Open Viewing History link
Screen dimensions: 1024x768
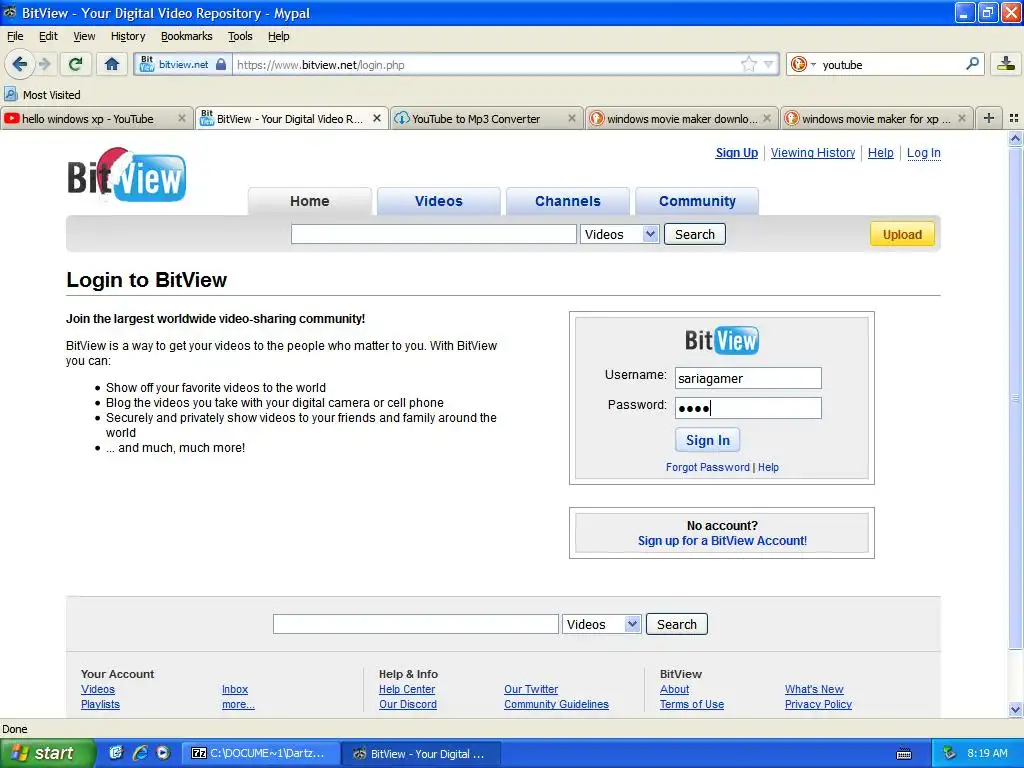[x=812, y=153]
